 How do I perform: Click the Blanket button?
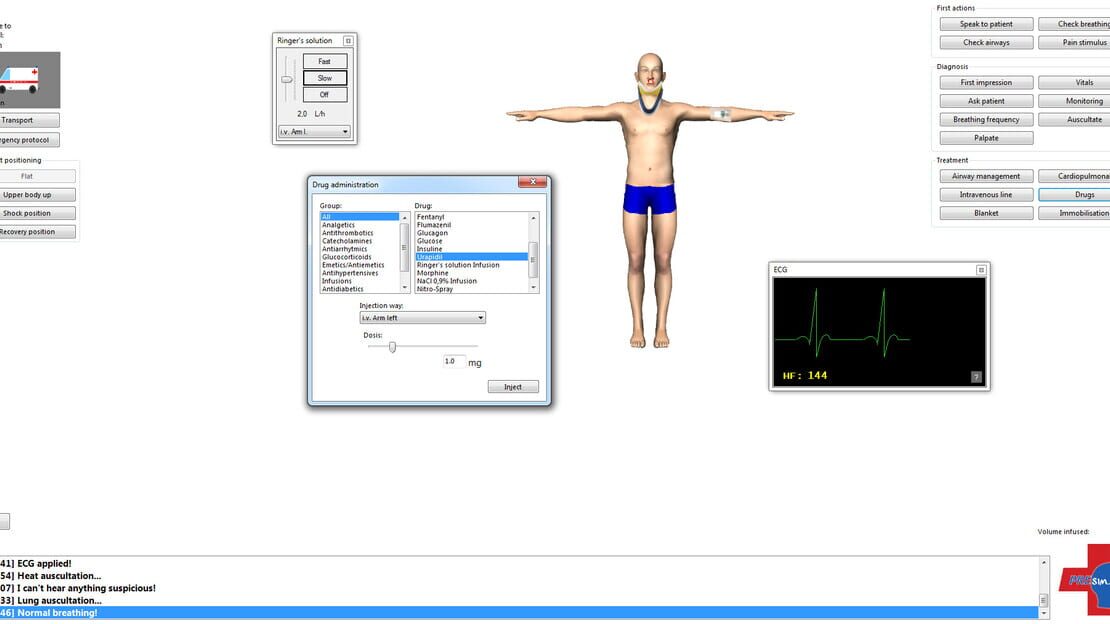(986, 213)
